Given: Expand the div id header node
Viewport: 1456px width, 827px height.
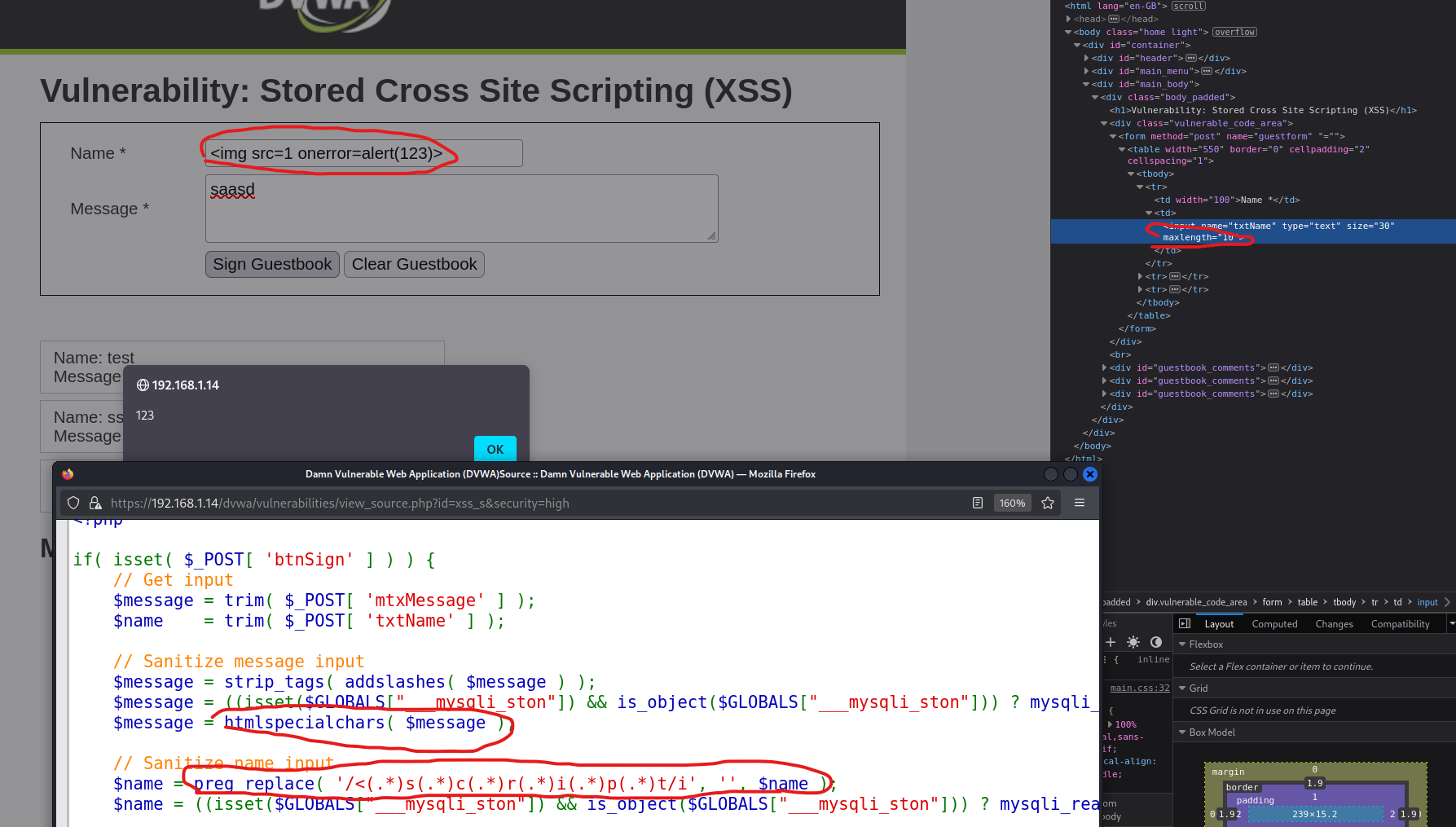Looking at the screenshot, I should tap(1086, 58).
